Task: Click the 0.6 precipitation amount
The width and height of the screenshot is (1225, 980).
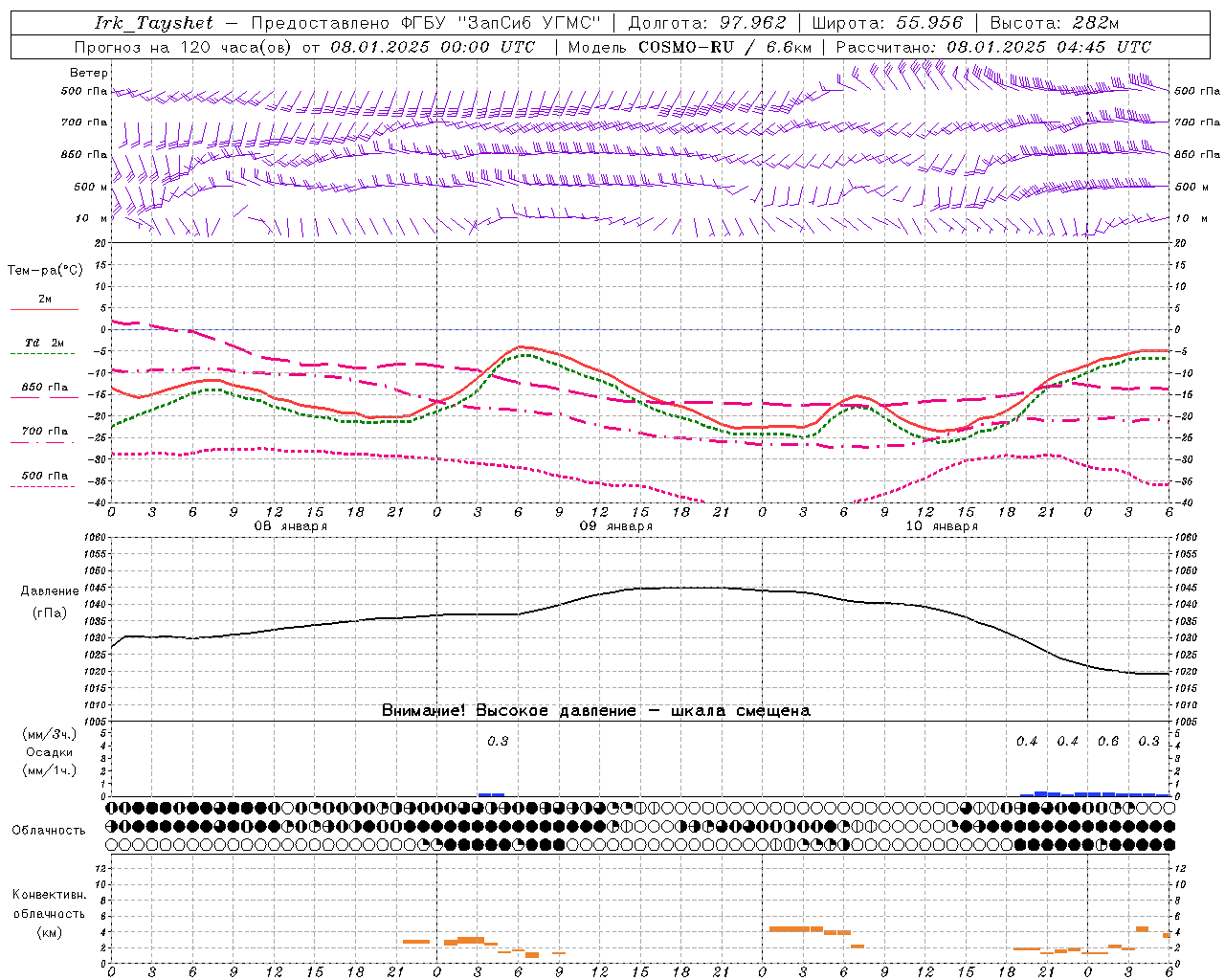Action: [1108, 742]
